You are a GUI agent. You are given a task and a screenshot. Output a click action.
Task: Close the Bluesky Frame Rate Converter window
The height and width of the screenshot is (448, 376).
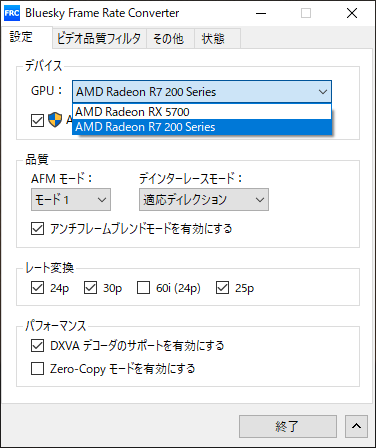[x=352, y=13]
